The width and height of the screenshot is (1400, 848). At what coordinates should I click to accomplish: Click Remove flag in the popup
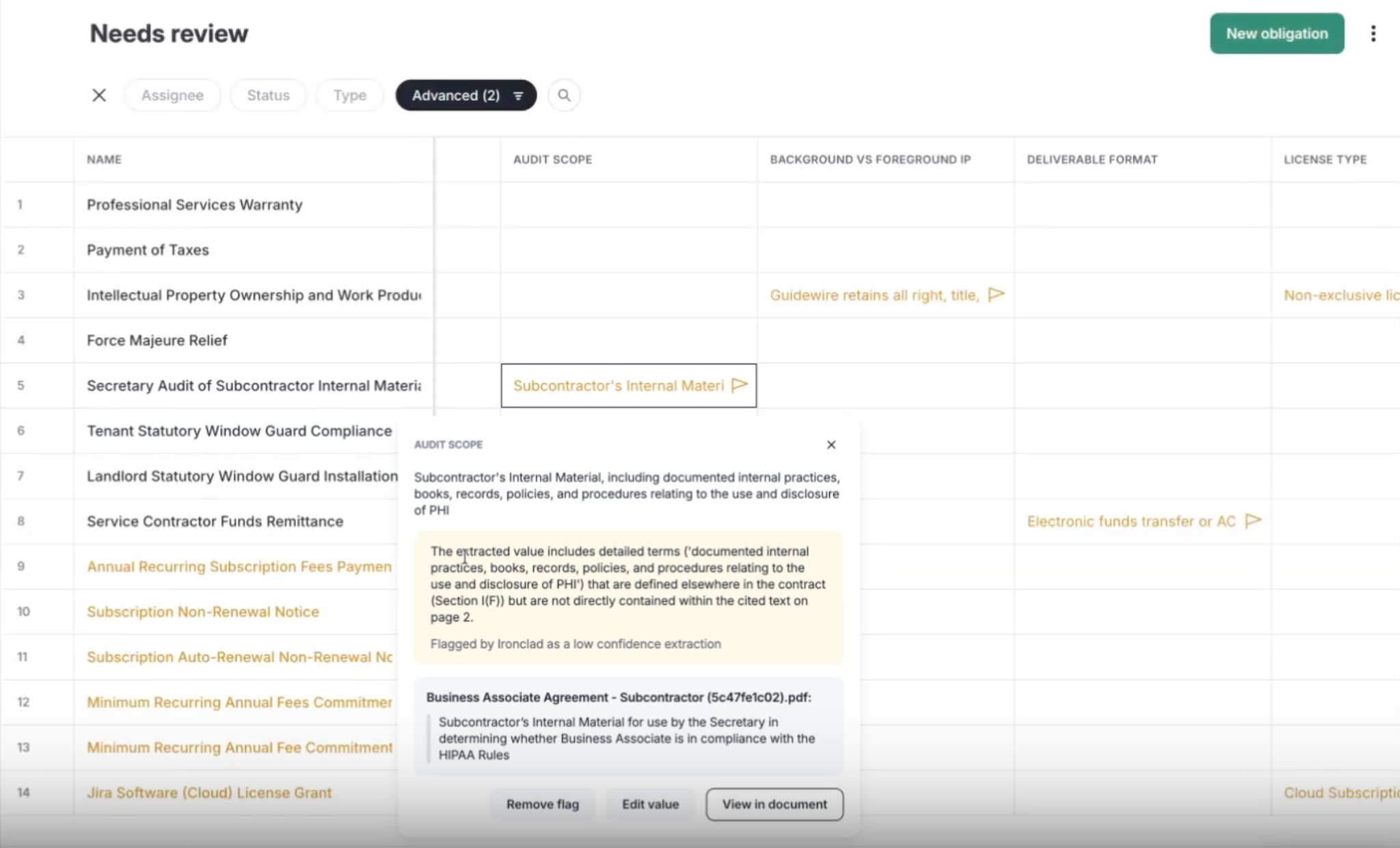(x=543, y=804)
